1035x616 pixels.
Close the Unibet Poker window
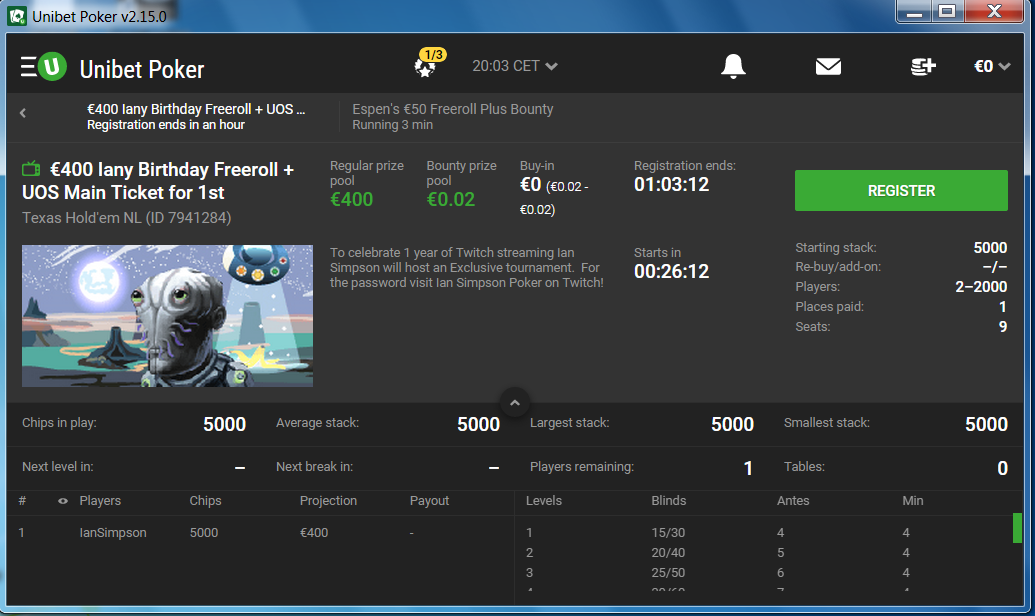995,12
